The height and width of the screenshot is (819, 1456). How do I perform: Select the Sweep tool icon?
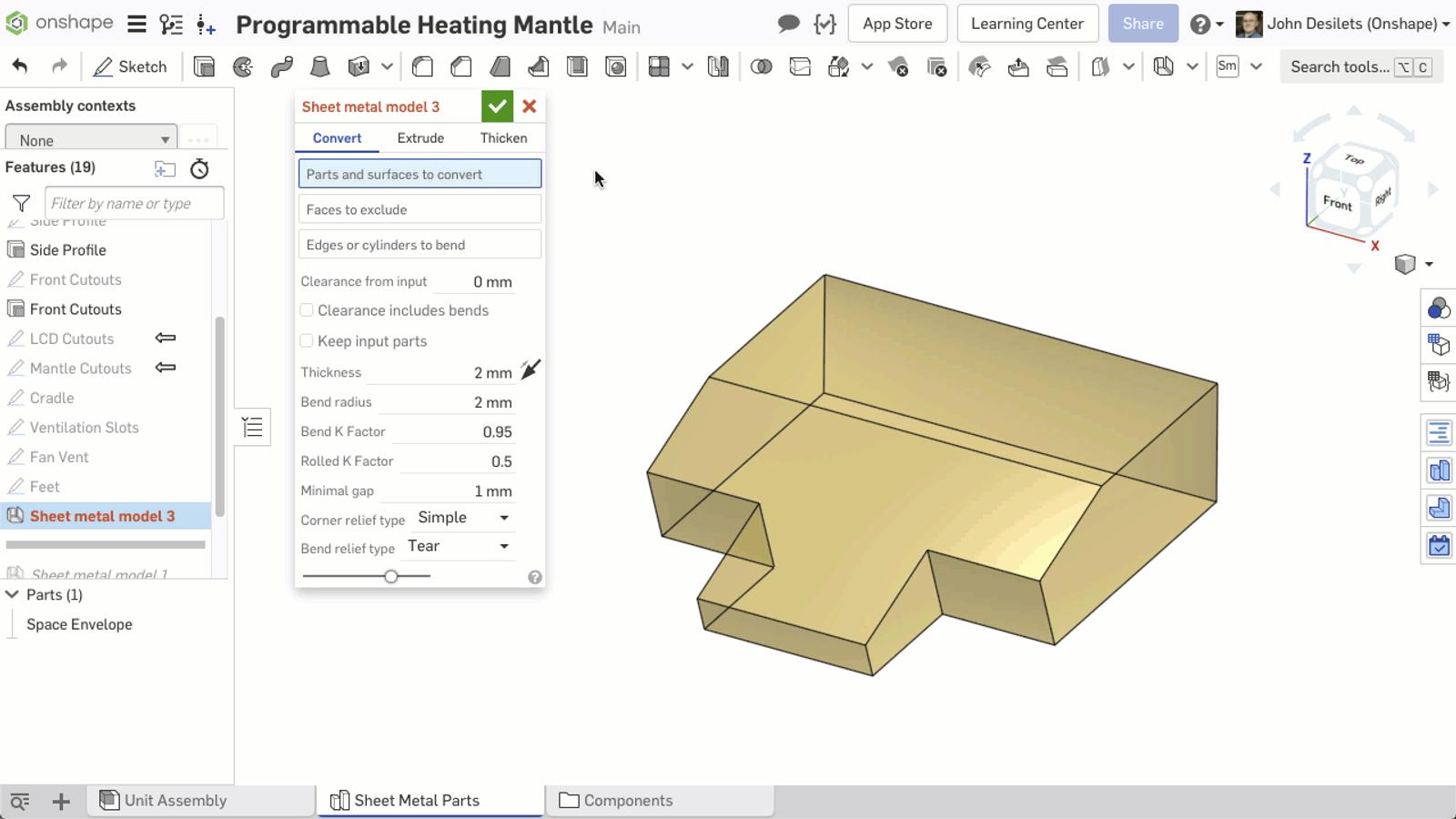(281, 66)
